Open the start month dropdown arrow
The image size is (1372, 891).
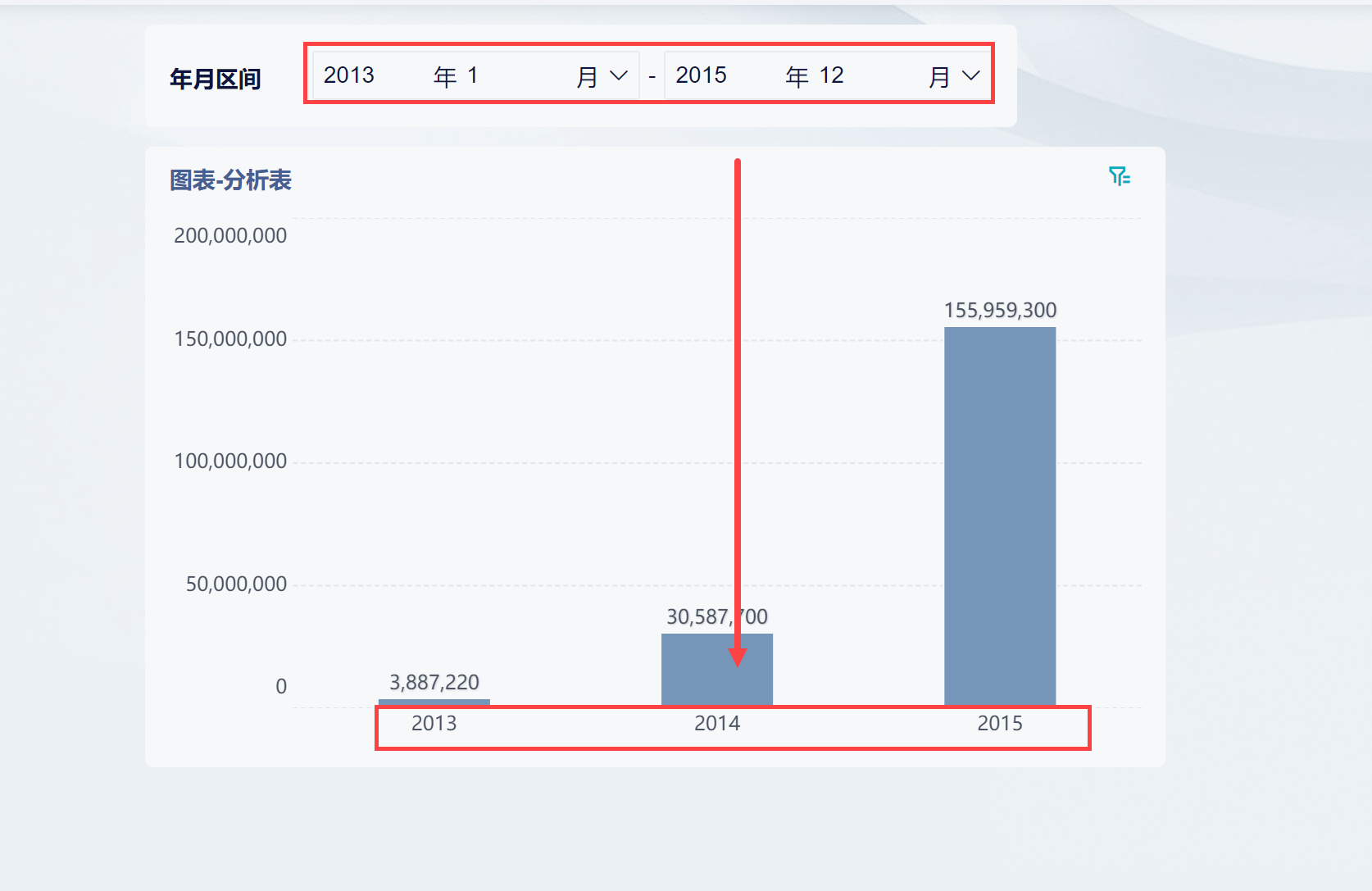(x=619, y=75)
